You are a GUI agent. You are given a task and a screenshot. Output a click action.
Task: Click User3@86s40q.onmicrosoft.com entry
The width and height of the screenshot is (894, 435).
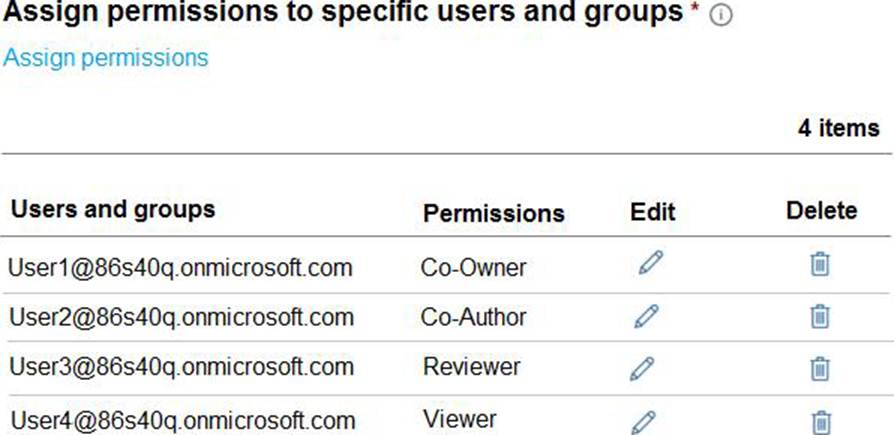point(180,368)
